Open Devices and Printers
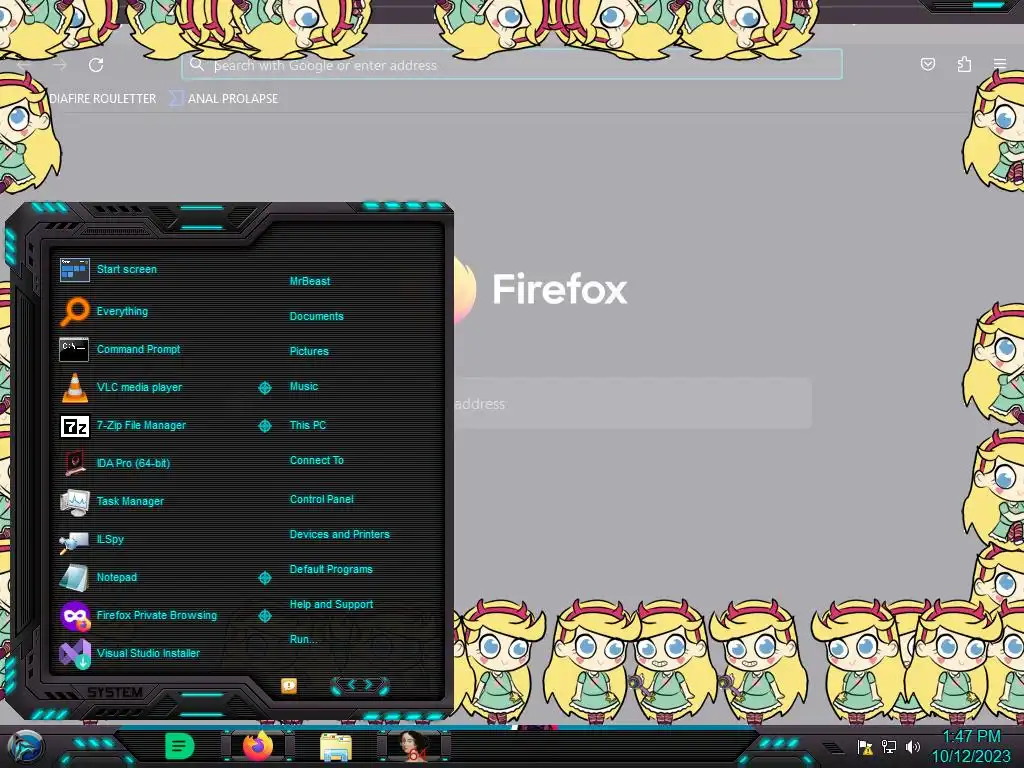 pos(340,534)
